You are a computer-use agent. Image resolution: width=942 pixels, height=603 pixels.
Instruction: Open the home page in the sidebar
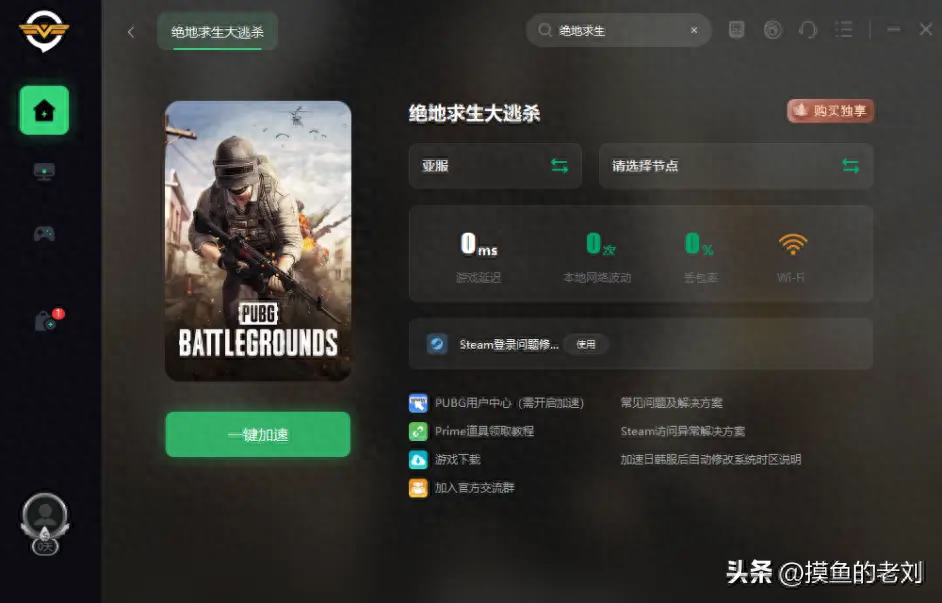(44, 111)
